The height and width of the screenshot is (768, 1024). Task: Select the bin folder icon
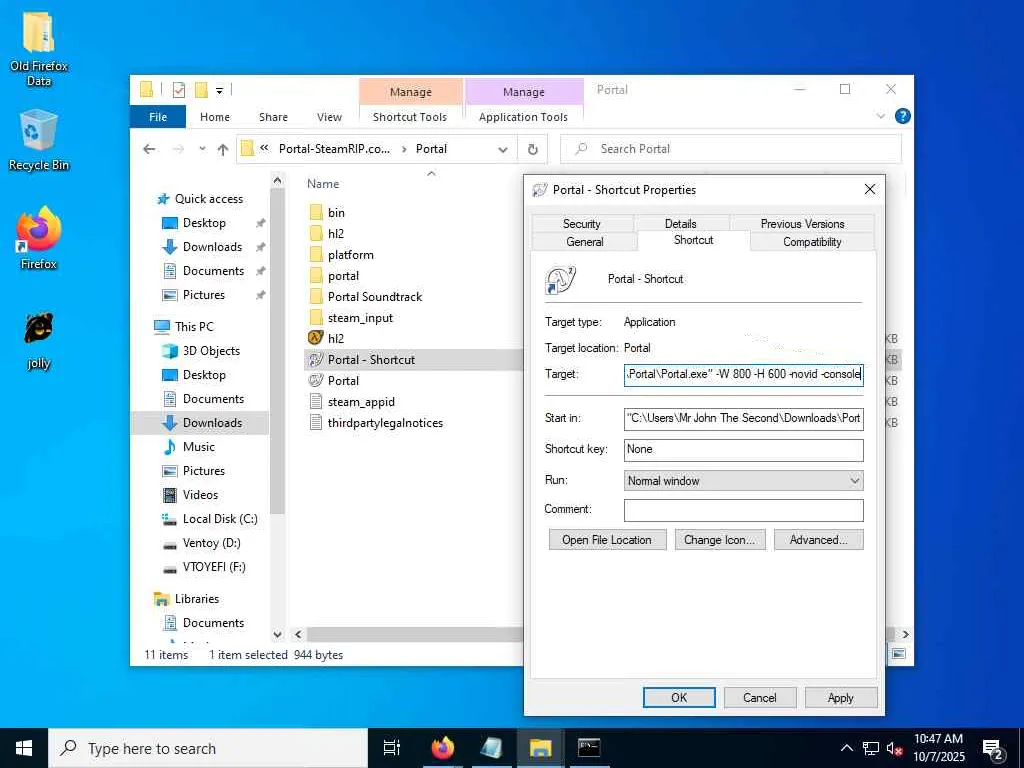pyautogui.click(x=316, y=212)
